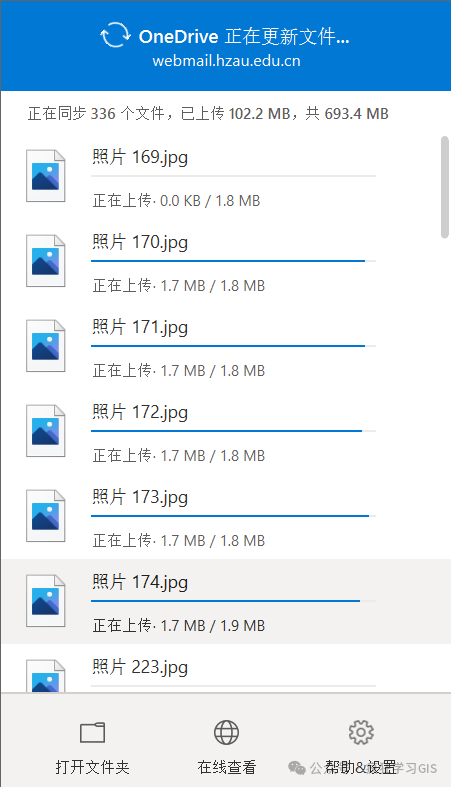
Task: Click the image file icon for 照片 171.jpg
Action: pyautogui.click(x=46, y=345)
